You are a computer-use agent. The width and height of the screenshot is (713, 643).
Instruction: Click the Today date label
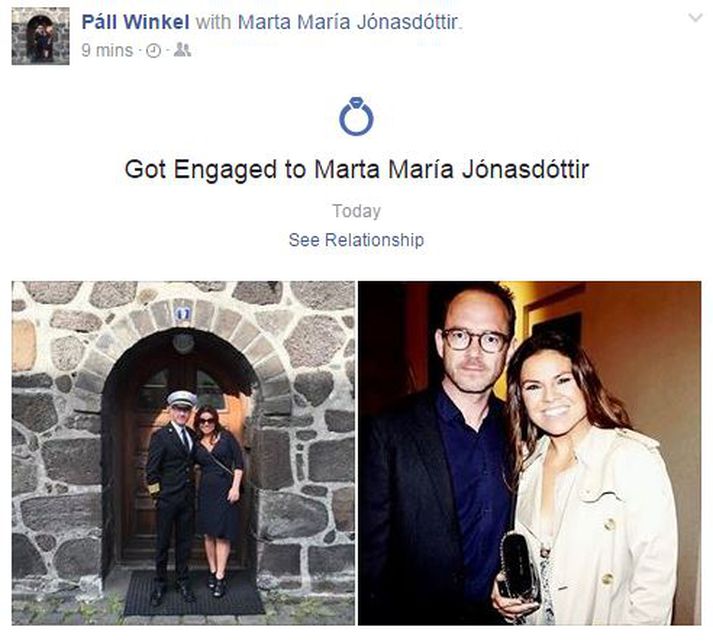tap(356, 211)
